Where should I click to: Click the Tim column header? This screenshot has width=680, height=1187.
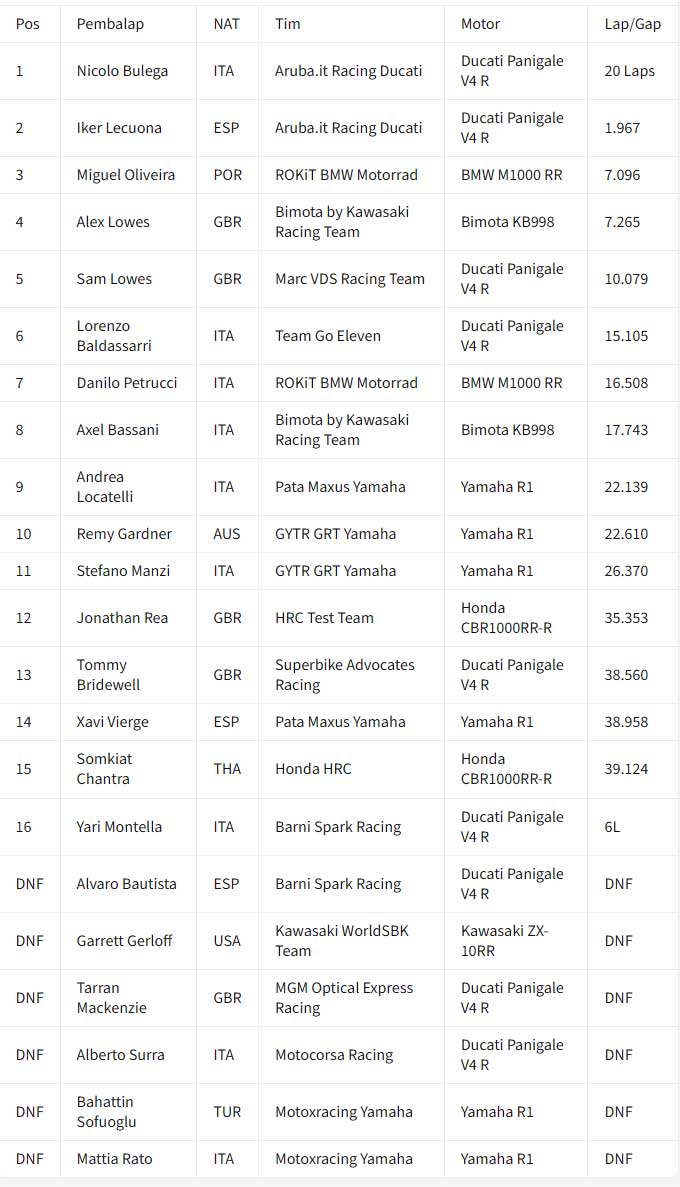pyautogui.click(x=288, y=24)
